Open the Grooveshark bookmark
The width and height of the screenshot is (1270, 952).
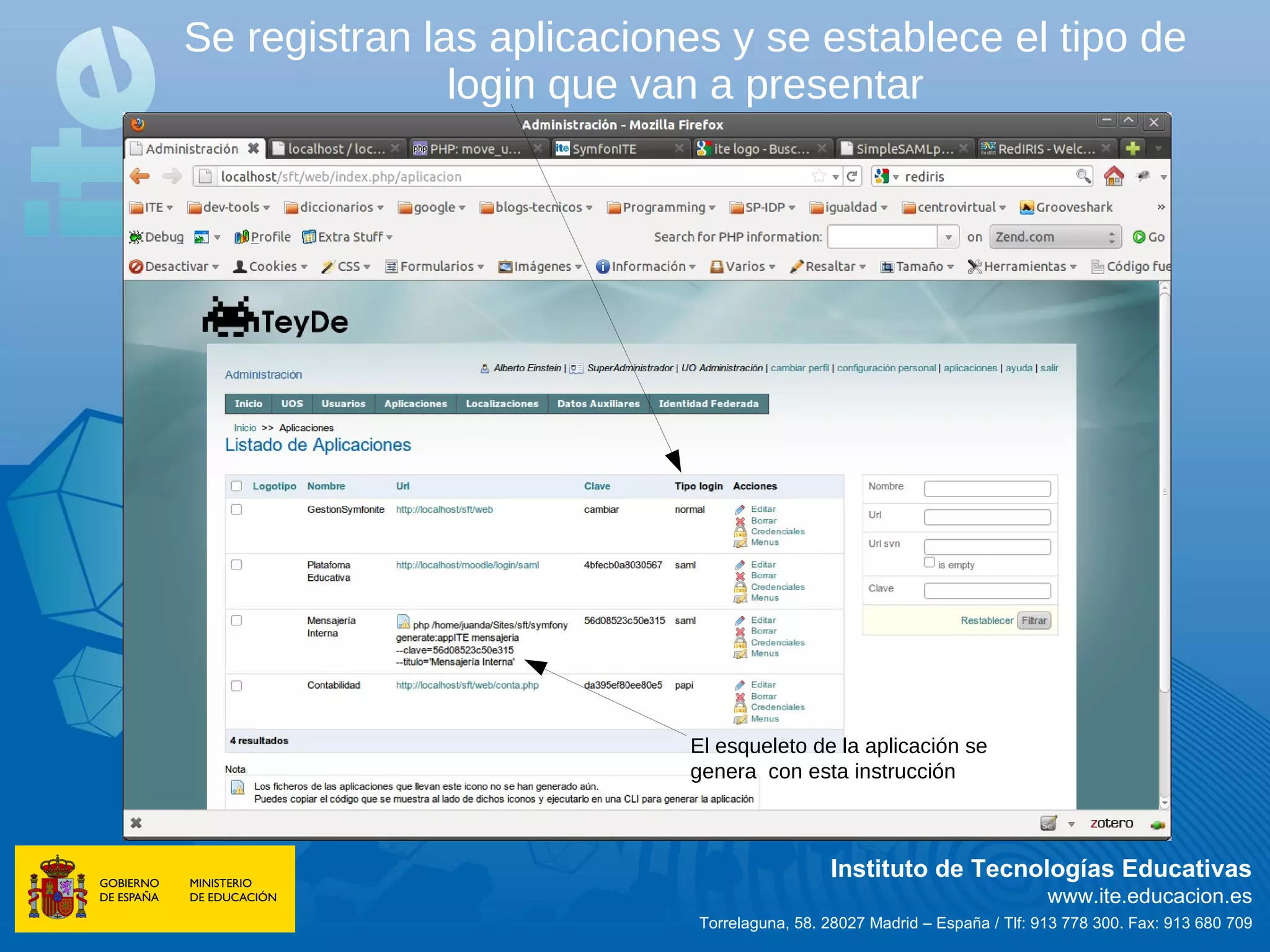coord(1066,207)
